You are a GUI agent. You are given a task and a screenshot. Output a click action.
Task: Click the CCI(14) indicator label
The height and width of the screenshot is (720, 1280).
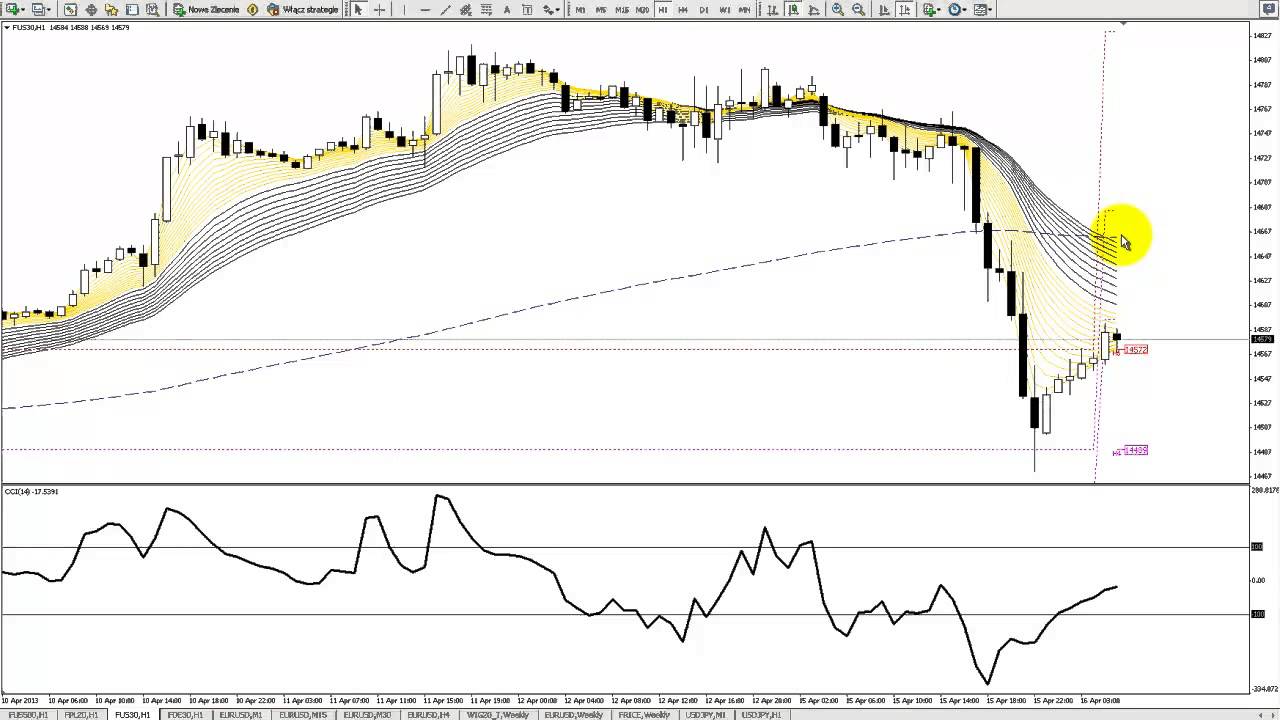pyautogui.click(x=32, y=491)
